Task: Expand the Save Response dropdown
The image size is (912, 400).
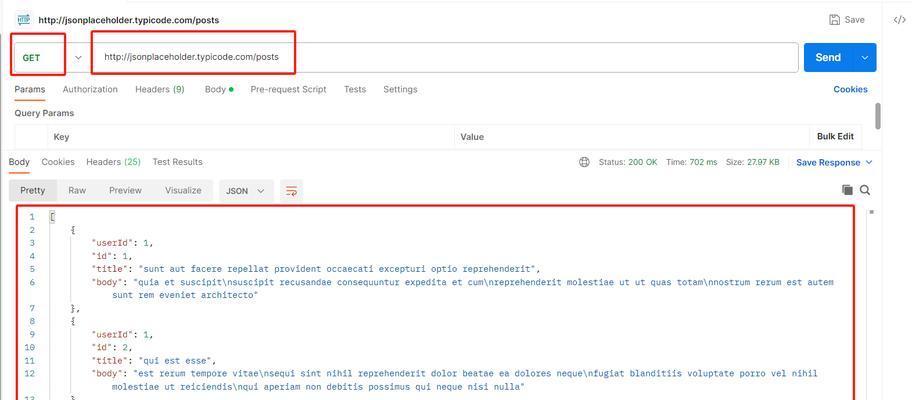Action: tap(869, 163)
